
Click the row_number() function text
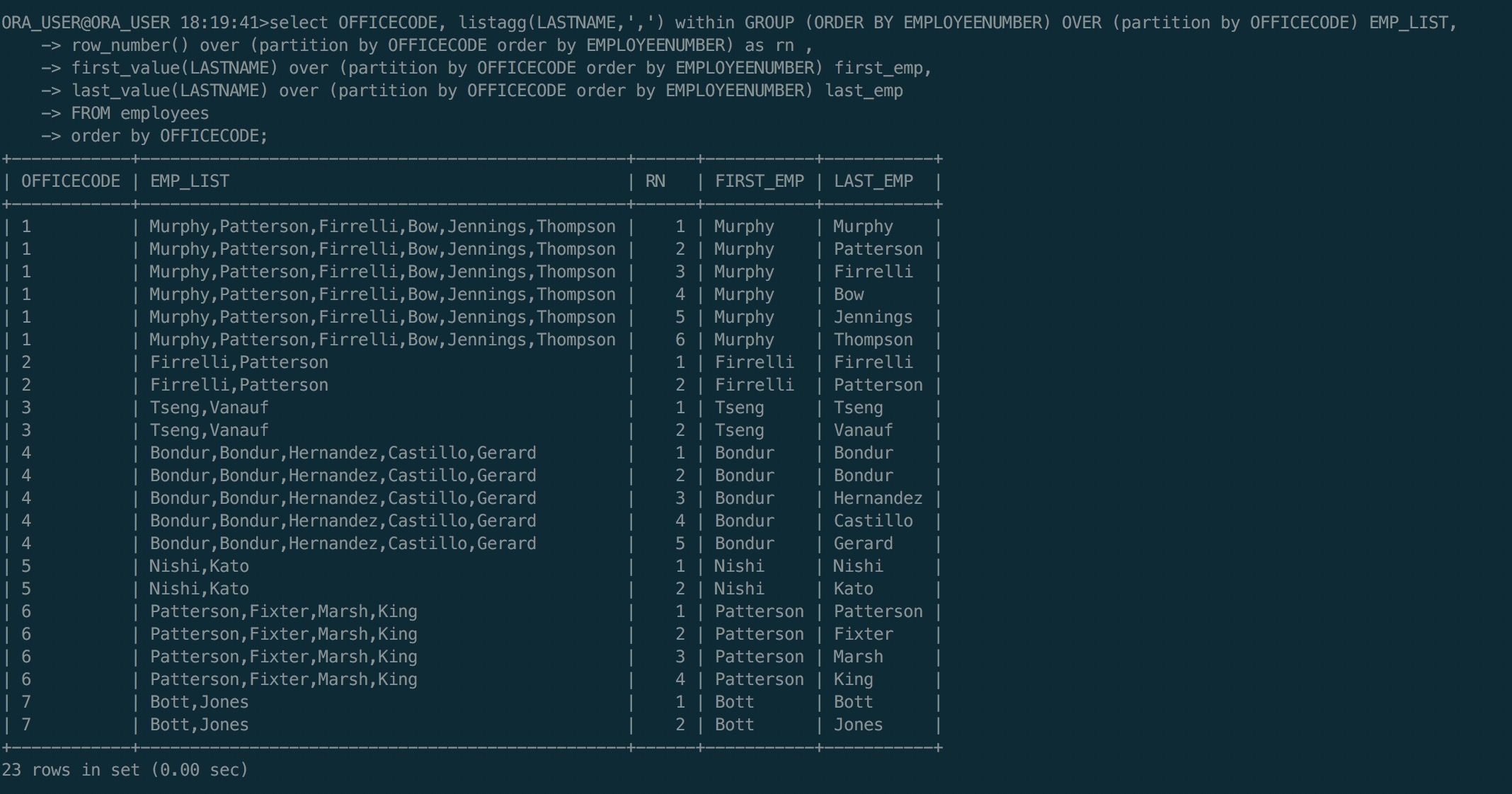(130, 45)
